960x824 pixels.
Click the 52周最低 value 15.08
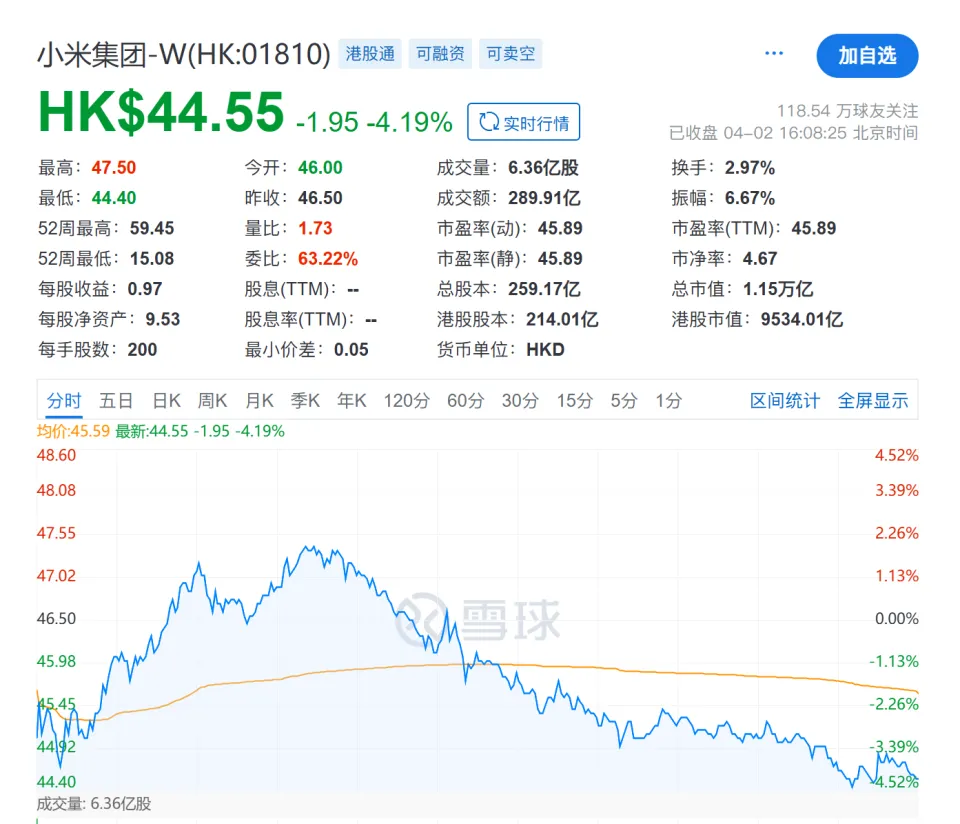tap(152, 258)
